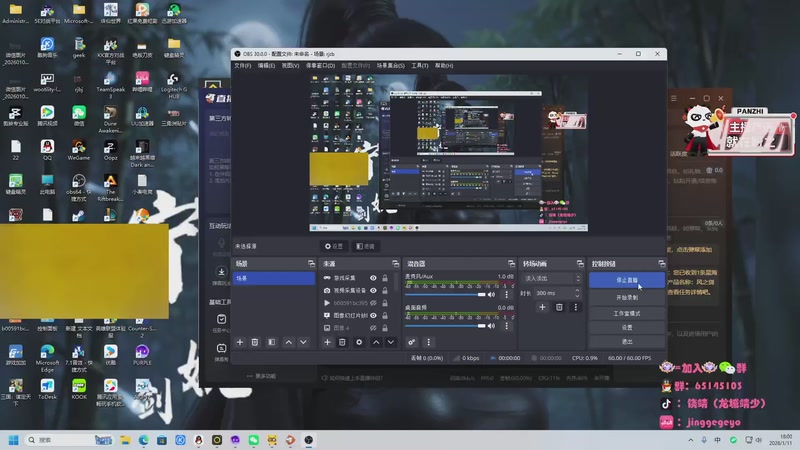The width and height of the screenshot is (800, 450).
Task: Undock the 控制按钮 panel via float icon
Action: pyautogui.click(x=662, y=264)
